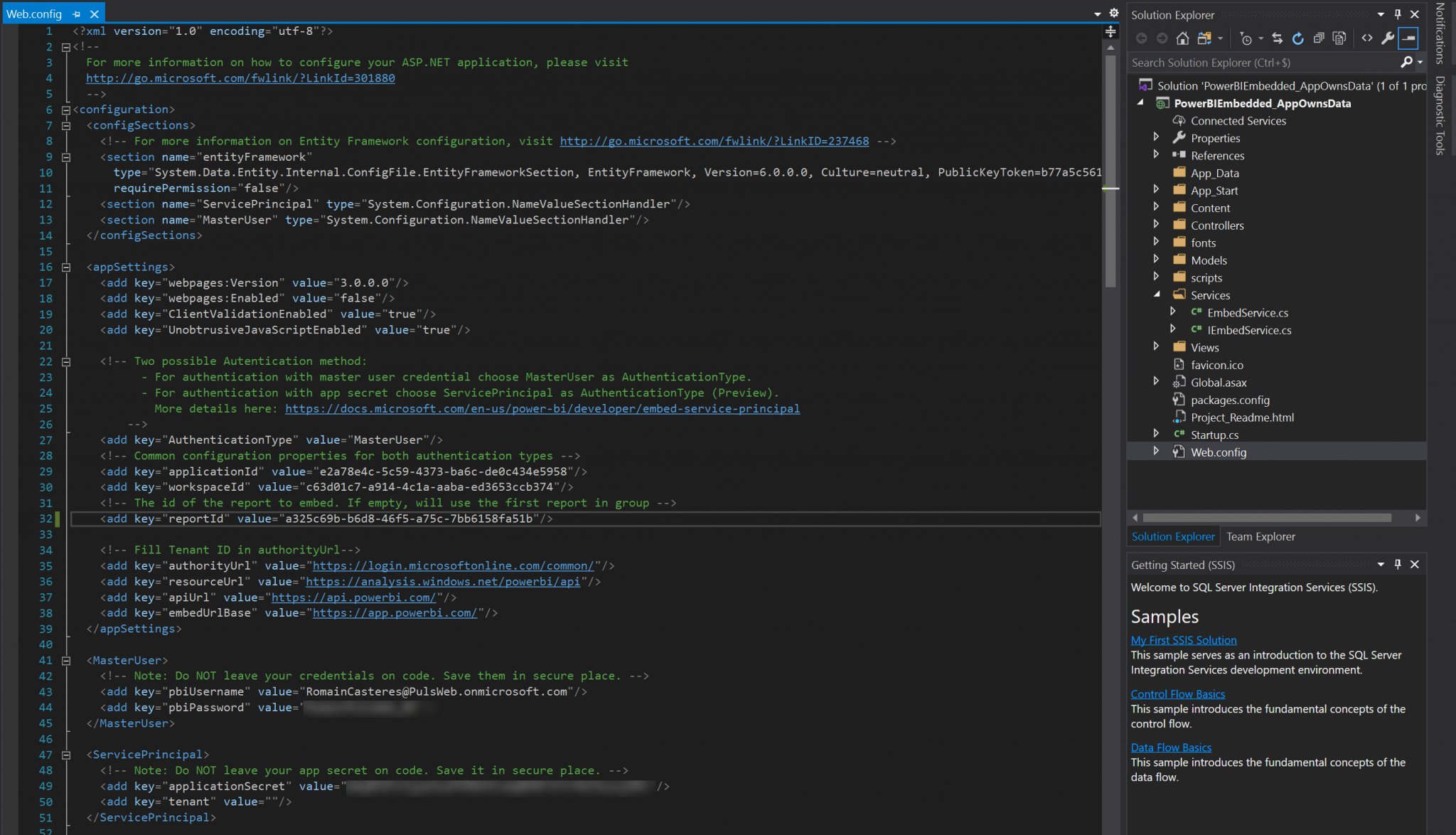Click the View Code icon
Viewport: 1456px width, 835px height.
pyautogui.click(x=1366, y=38)
